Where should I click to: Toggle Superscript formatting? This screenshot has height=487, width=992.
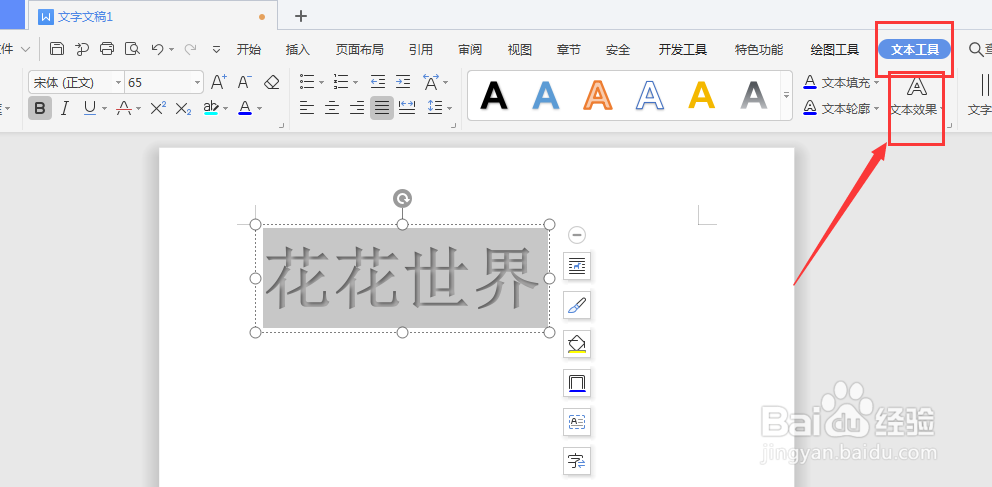click(x=158, y=108)
